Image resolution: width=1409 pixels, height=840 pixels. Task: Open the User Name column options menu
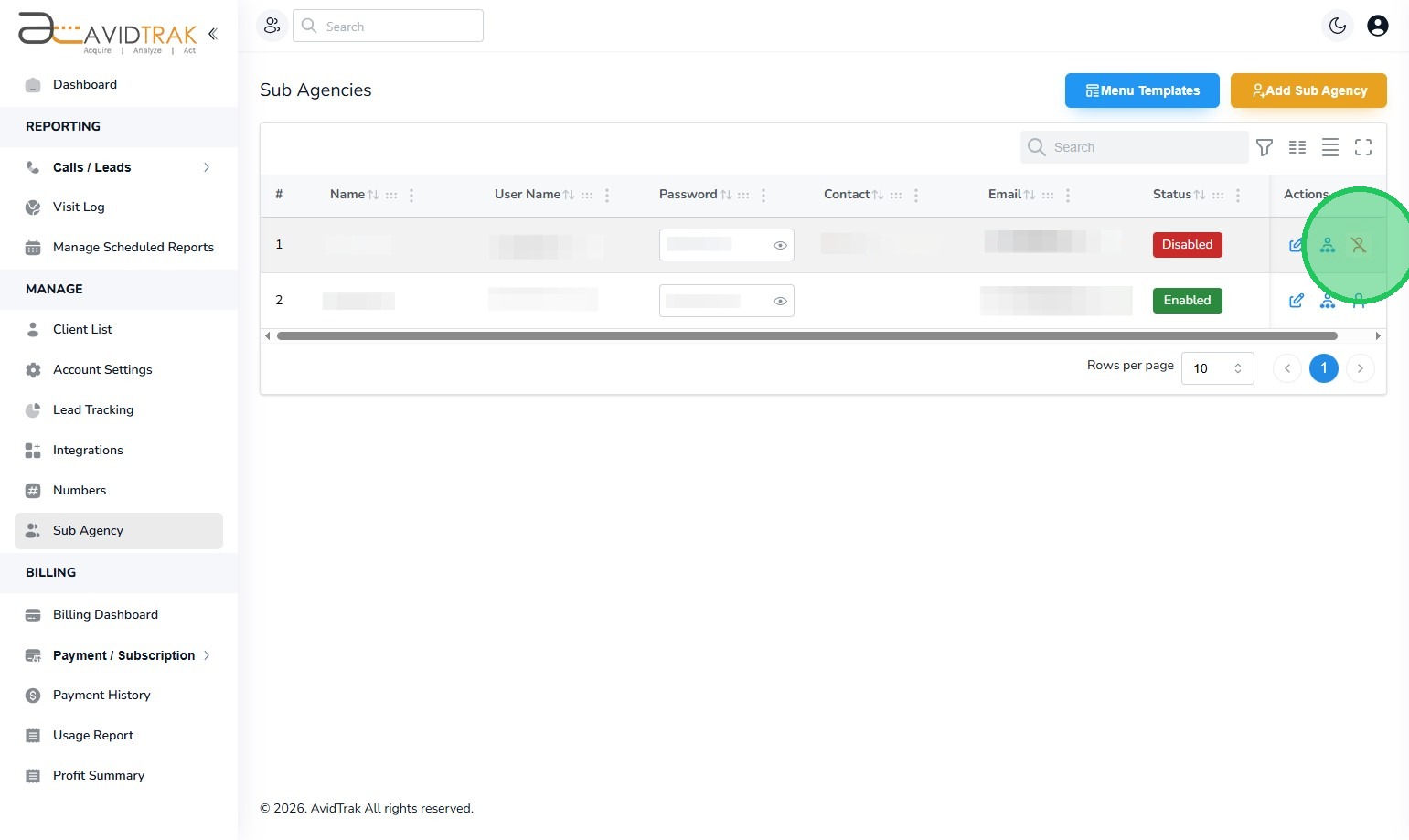point(607,195)
